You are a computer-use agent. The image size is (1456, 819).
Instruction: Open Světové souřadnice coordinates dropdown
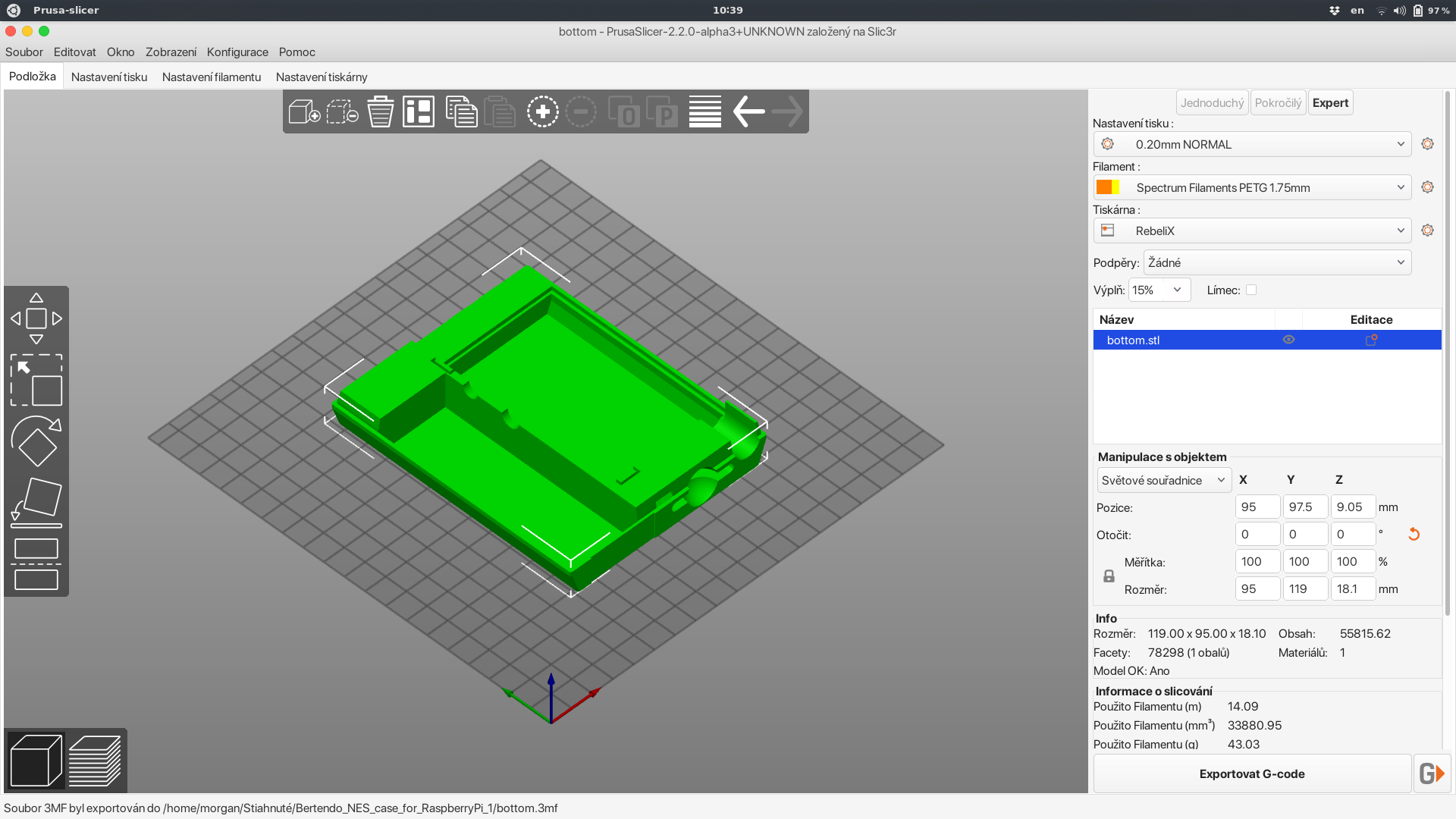tap(1163, 480)
